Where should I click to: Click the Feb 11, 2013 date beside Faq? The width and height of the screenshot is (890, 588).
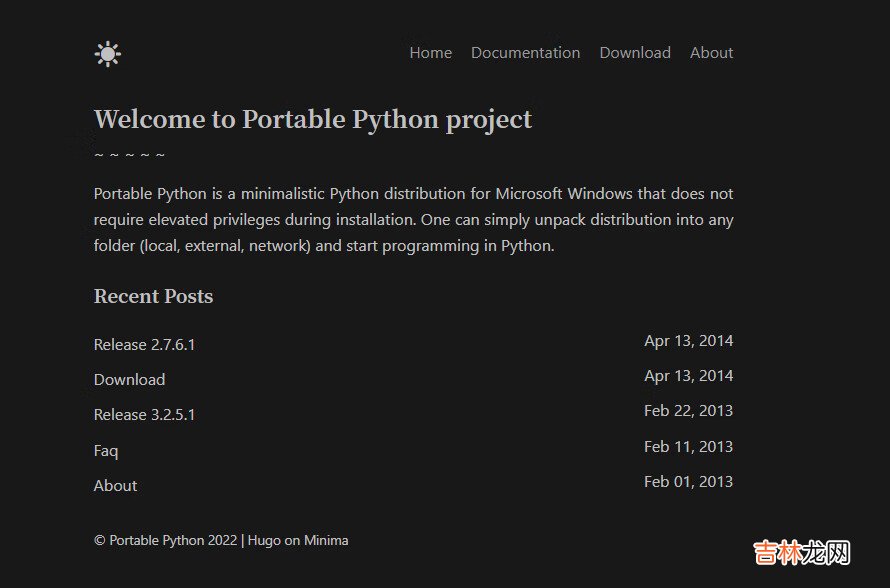pos(688,447)
